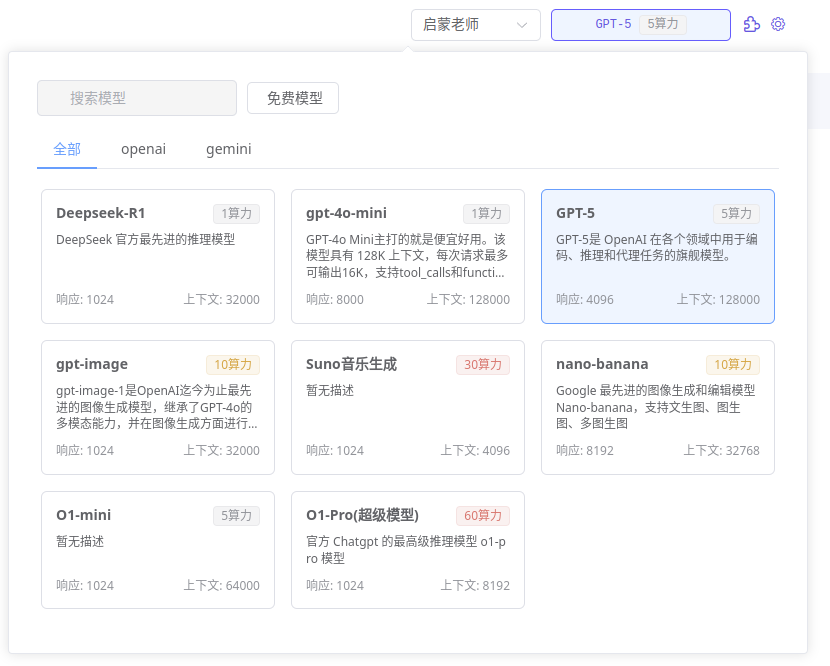Viewport: 830px width, 666px height.
Task: Open settings via the gear icon
Action: (778, 24)
